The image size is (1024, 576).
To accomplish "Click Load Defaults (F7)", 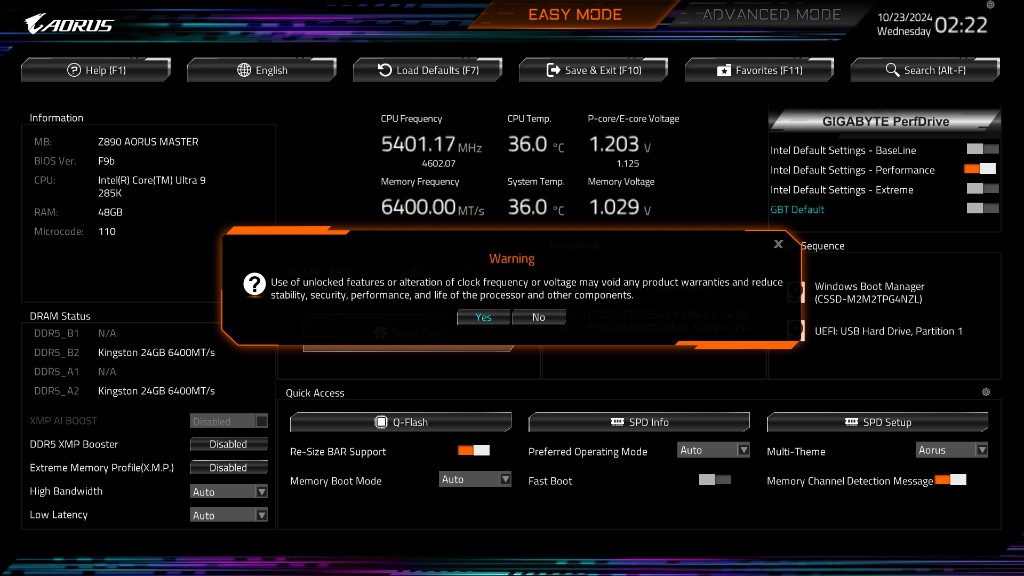I will pos(427,70).
